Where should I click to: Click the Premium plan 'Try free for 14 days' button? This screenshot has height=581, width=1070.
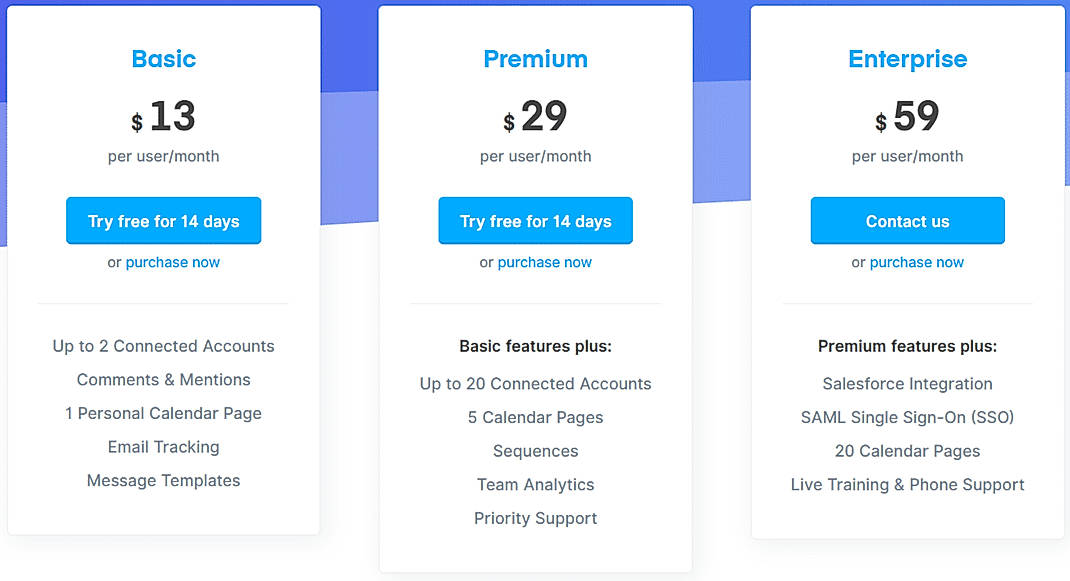[535, 220]
